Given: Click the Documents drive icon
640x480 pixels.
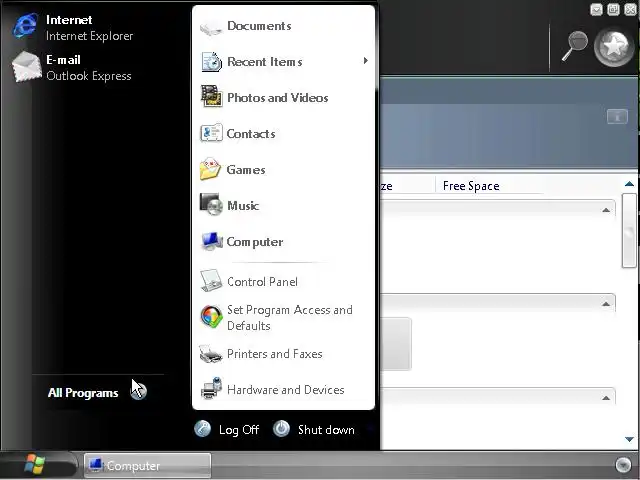Looking at the screenshot, I should coord(211,28).
